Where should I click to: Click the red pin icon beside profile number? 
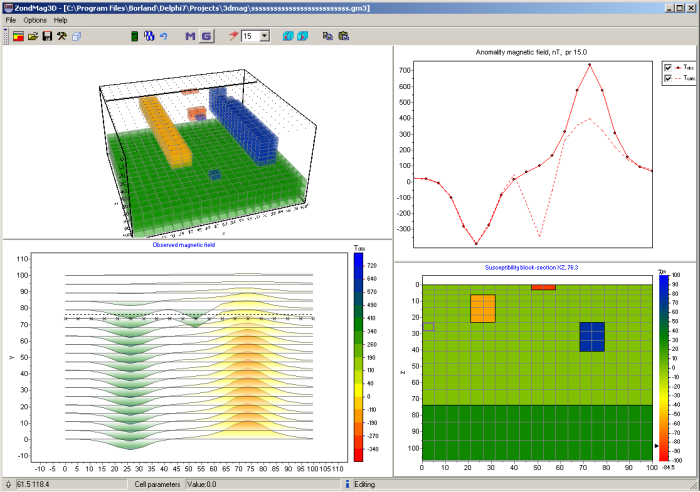[232, 36]
